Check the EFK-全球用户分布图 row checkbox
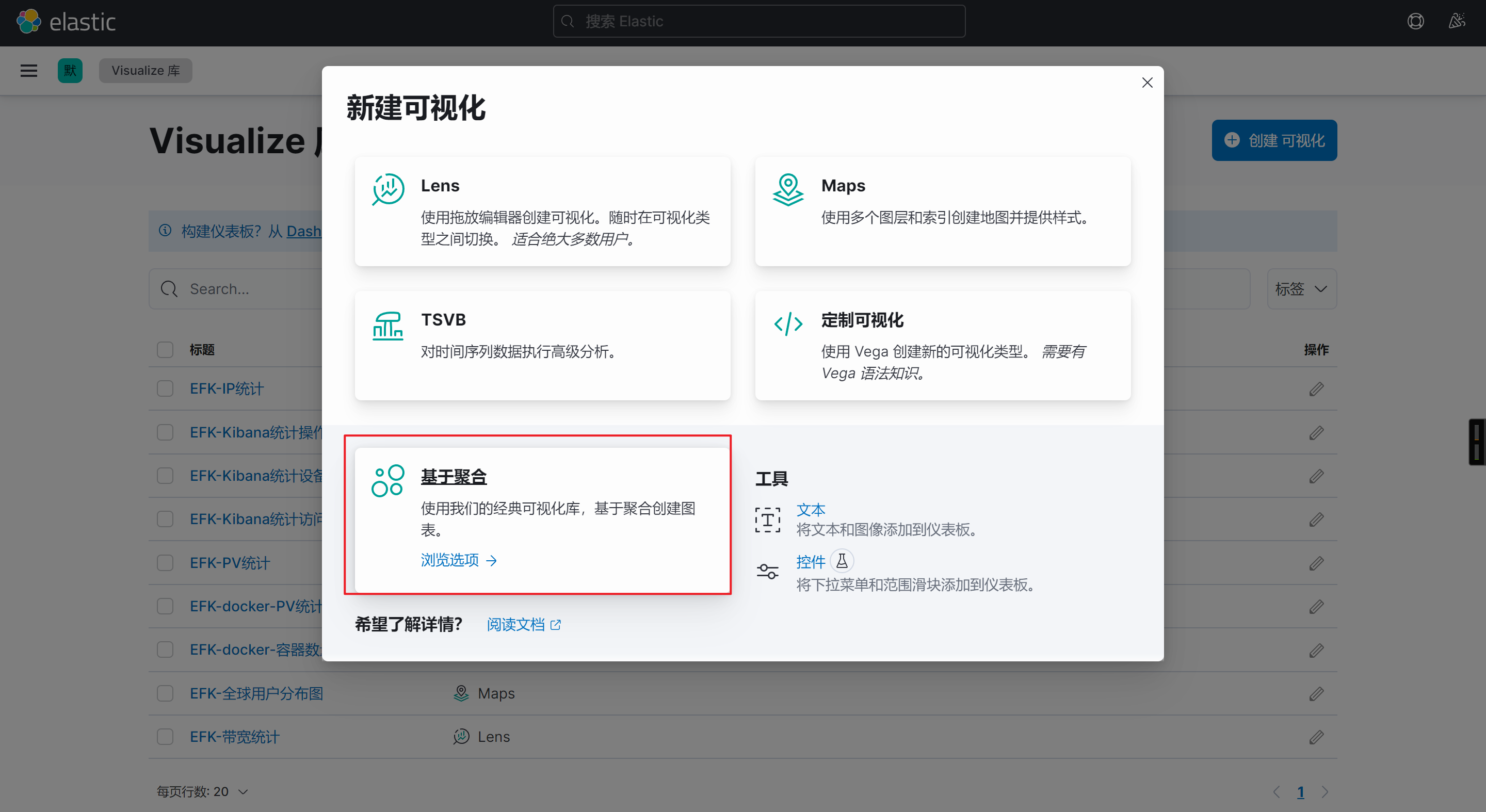This screenshot has width=1486, height=812. point(165,693)
